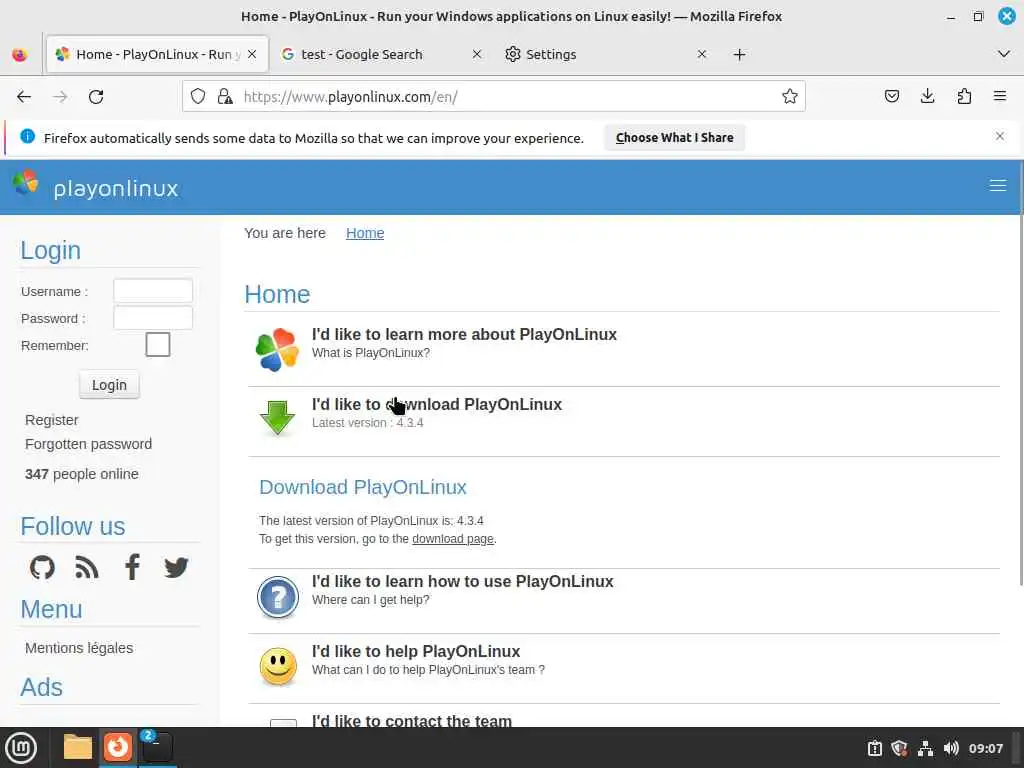The width and height of the screenshot is (1024, 768).
Task: Open a new tab with plus button
Action: [739, 55]
